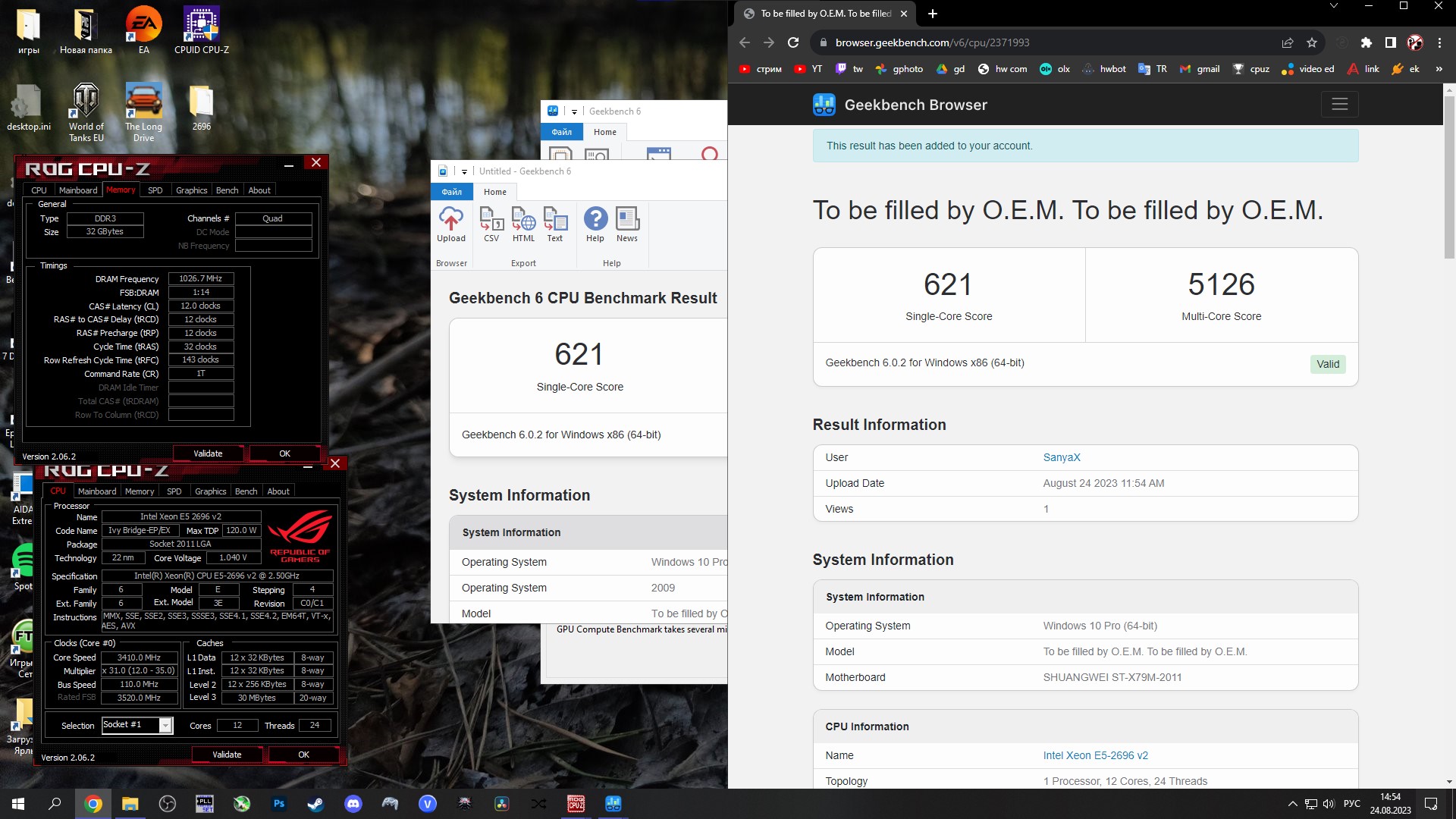Viewport: 1456px width, 819px height.
Task: Open Geekbench Browser hamburger menu
Action: [1340, 104]
